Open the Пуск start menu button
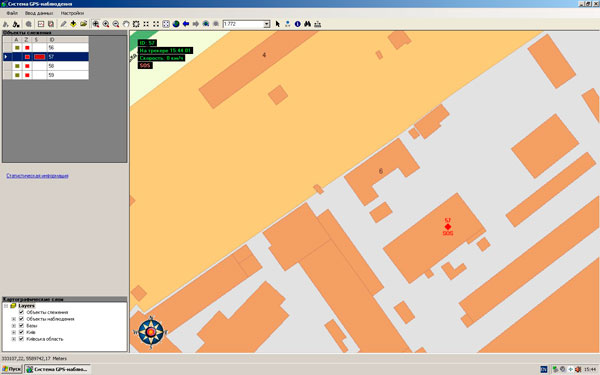The height and width of the screenshot is (375, 600). tap(12, 369)
